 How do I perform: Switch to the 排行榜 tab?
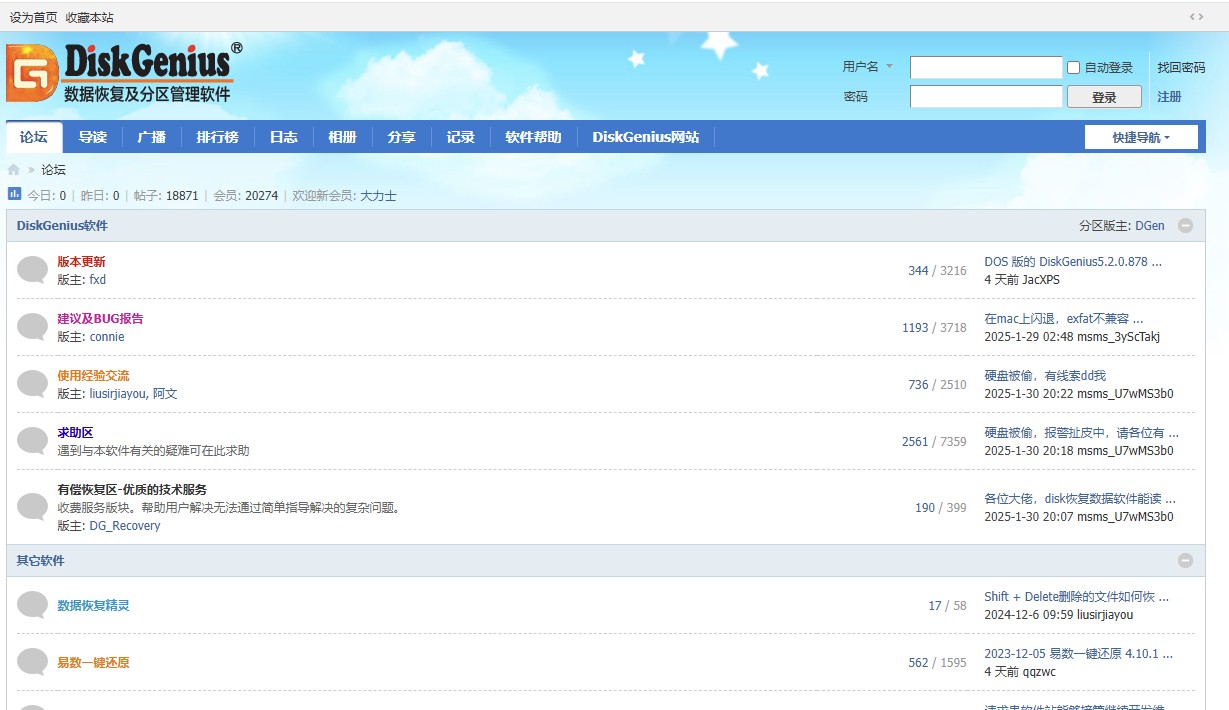coord(217,137)
